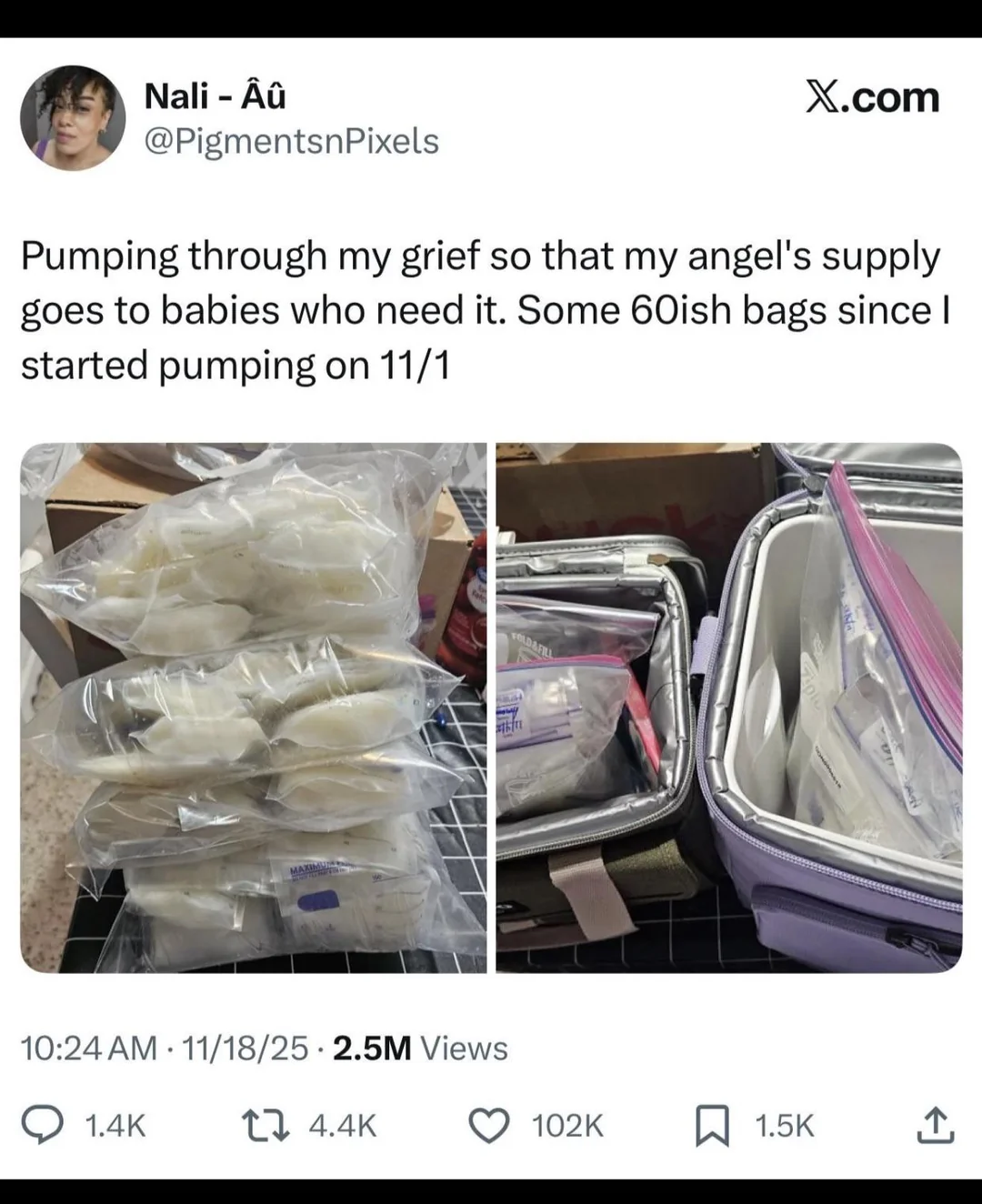This screenshot has width=982, height=1204.
Task: Click the 1.5K bookmarks count
Action: click(785, 1126)
